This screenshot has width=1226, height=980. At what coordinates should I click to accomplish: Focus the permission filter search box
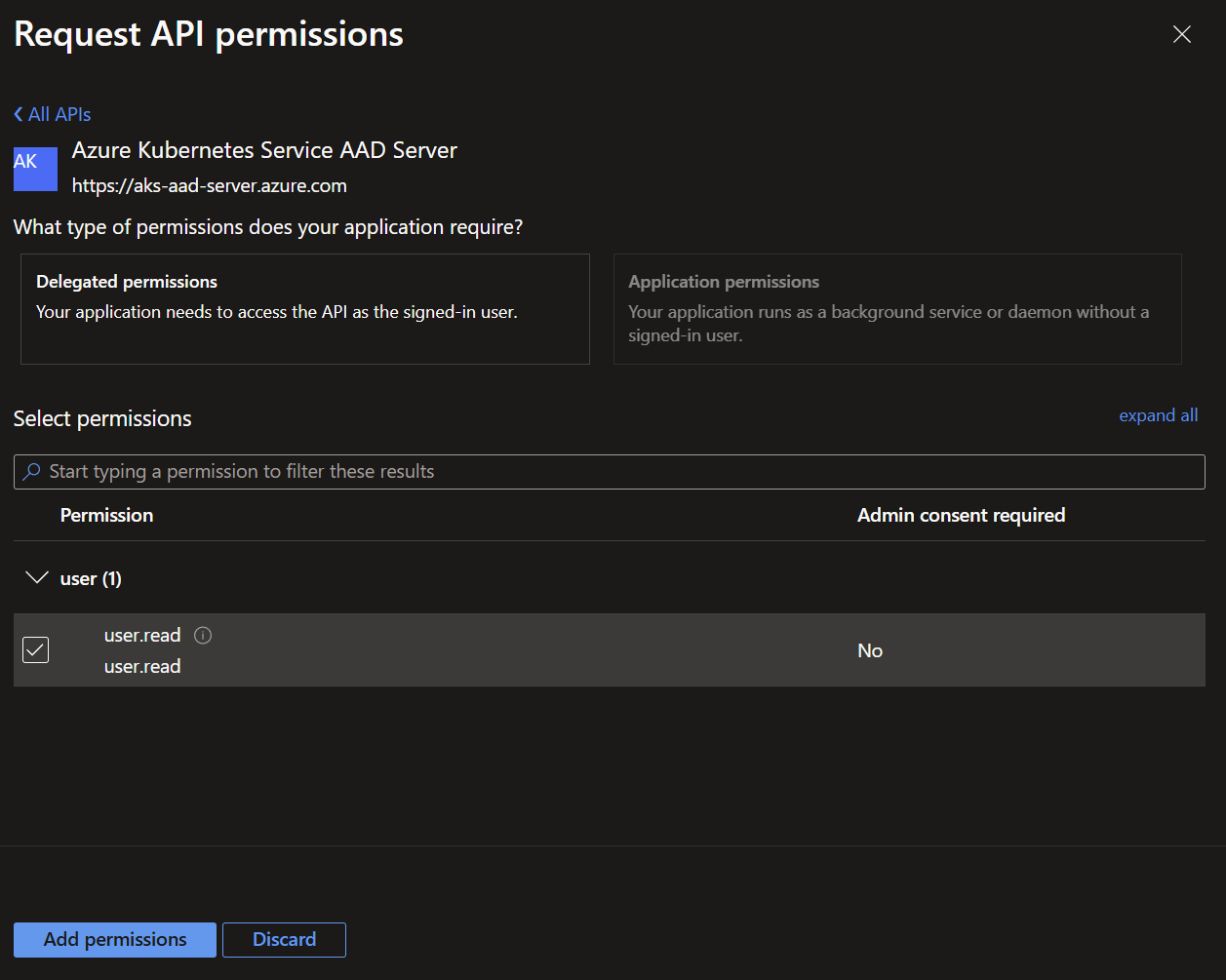(610, 472)
